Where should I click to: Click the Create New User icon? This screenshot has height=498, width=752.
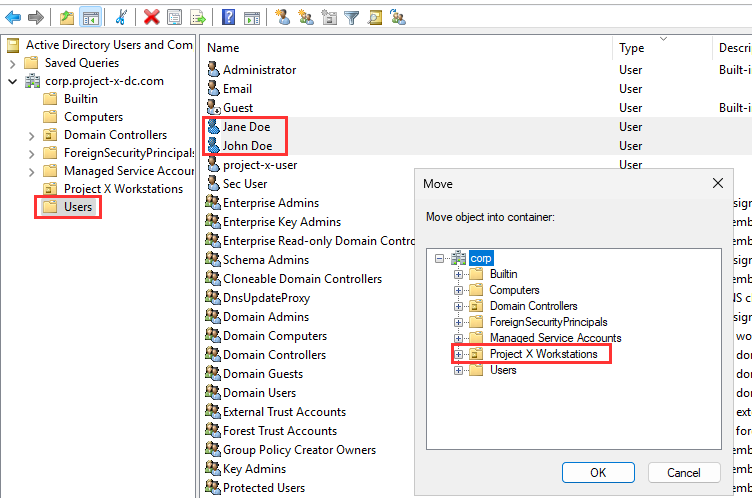[283, 17]
